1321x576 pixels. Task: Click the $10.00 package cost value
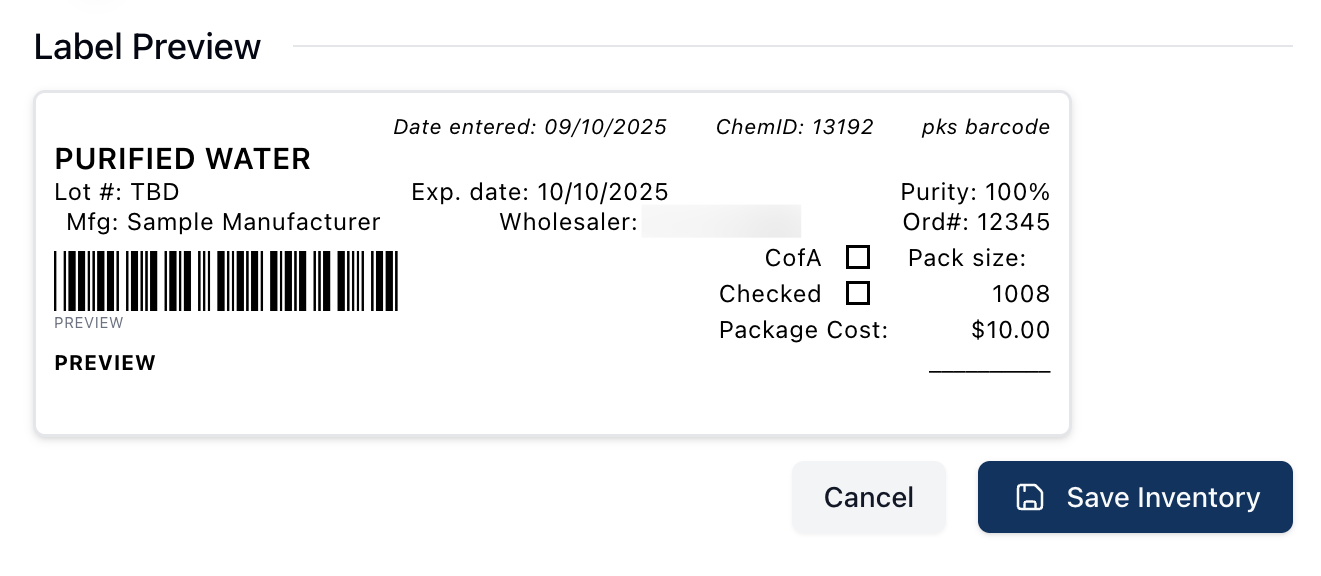click(1010, 330)
